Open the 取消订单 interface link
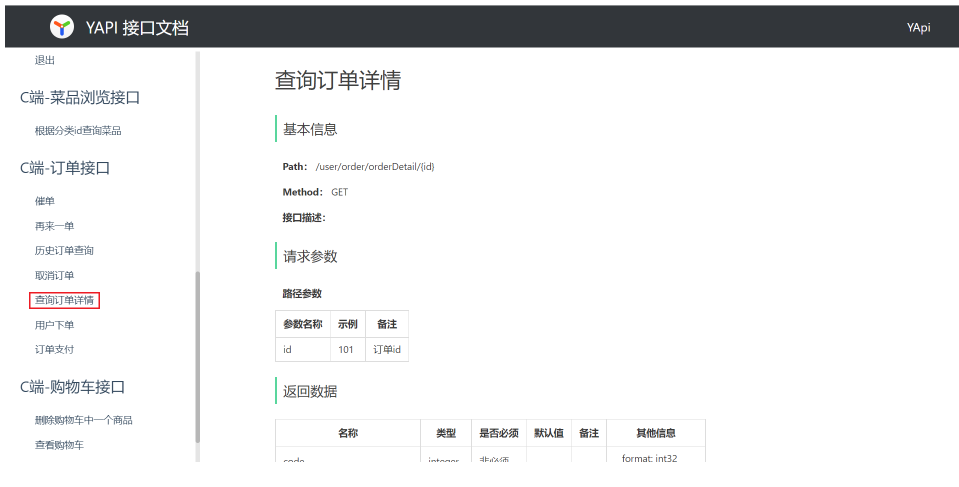959x487 pixels. click(x=54, y=275)
